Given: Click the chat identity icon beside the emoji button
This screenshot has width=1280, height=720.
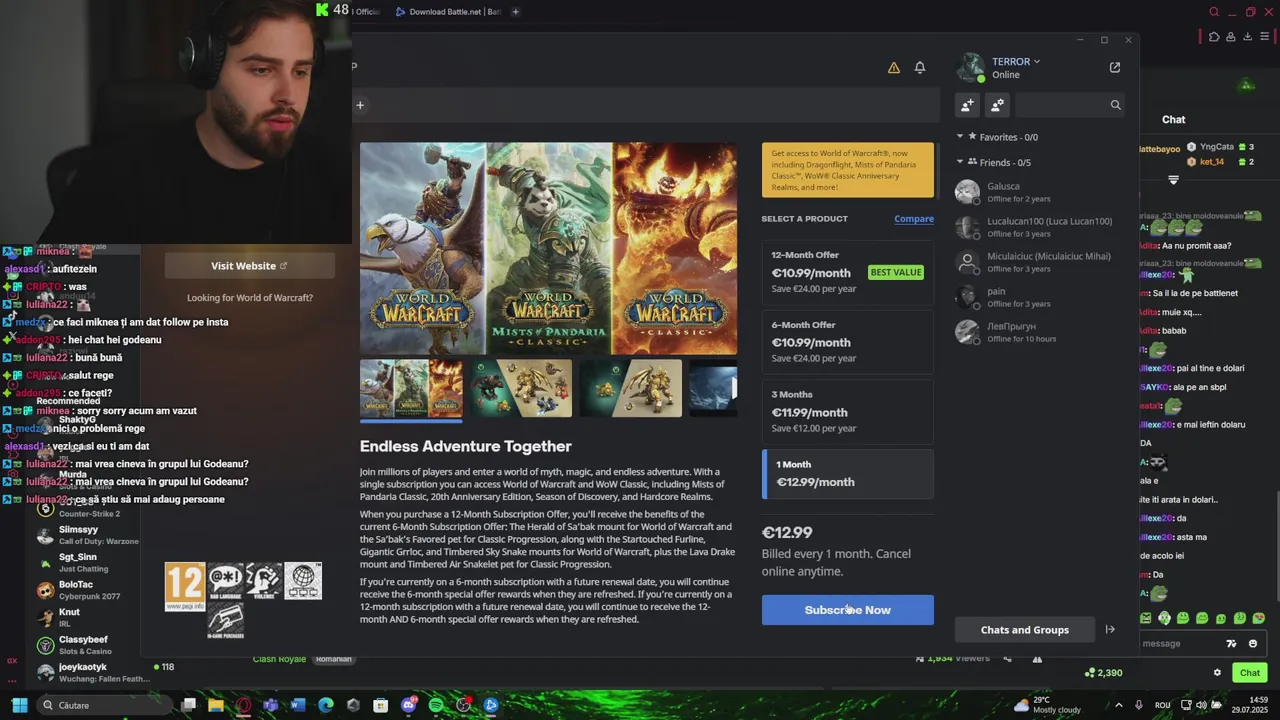Looking at the screenshot, I should [1232, 644].
